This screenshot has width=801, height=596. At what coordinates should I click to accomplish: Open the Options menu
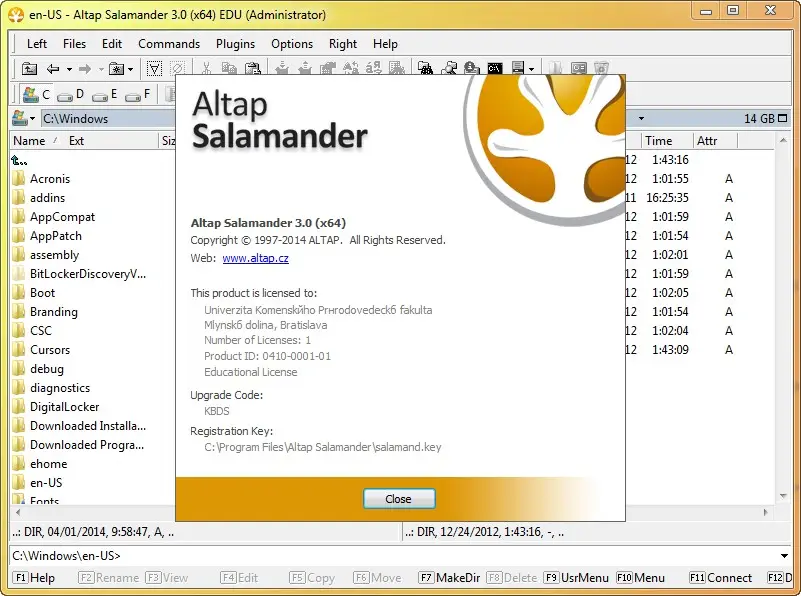[292, 44]
